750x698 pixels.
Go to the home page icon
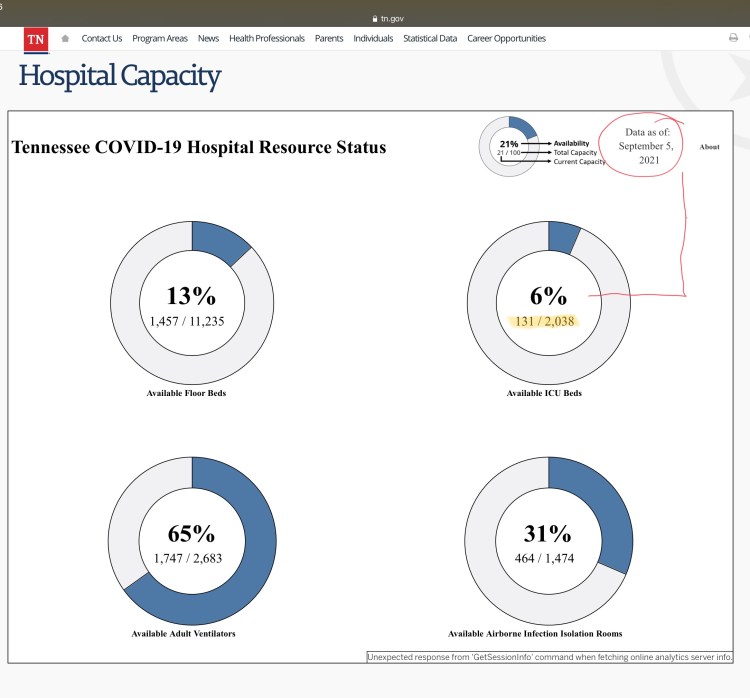pyautogui.click(x=65, y=39)
